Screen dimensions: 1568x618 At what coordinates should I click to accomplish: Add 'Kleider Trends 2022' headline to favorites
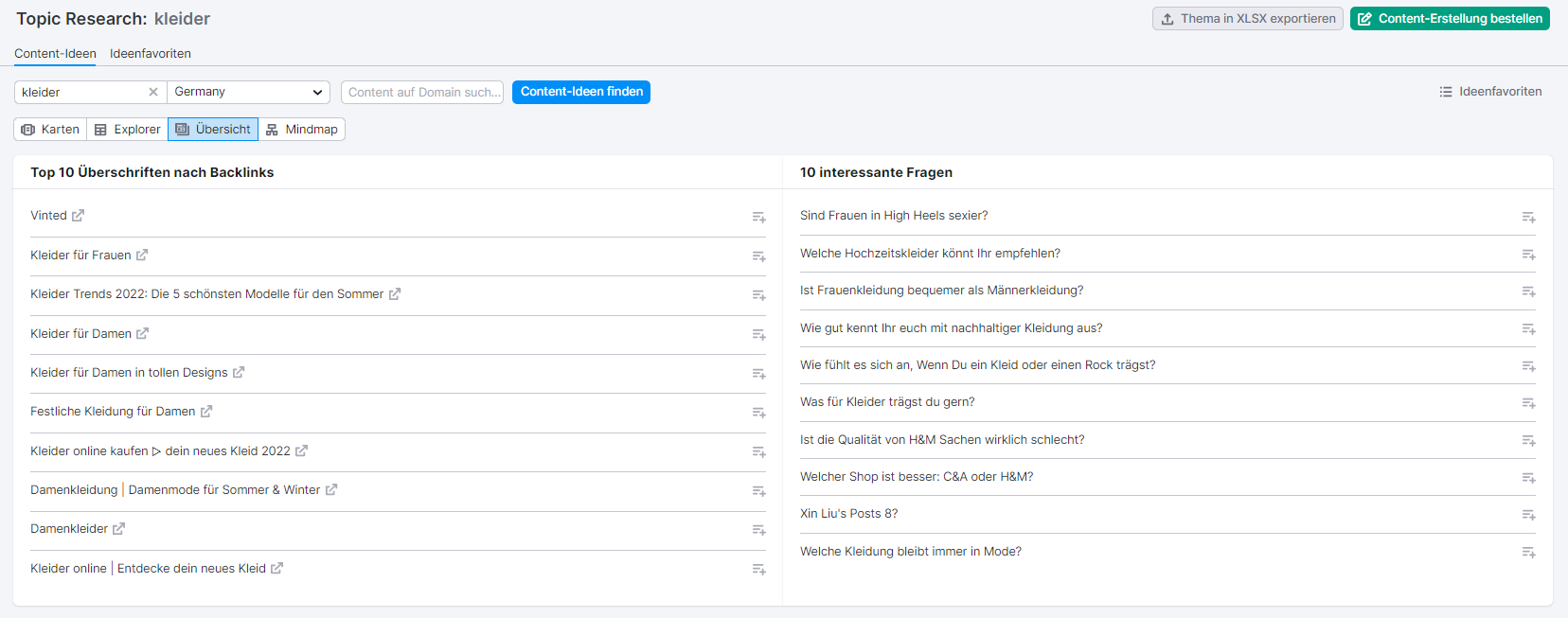[758, 295]
